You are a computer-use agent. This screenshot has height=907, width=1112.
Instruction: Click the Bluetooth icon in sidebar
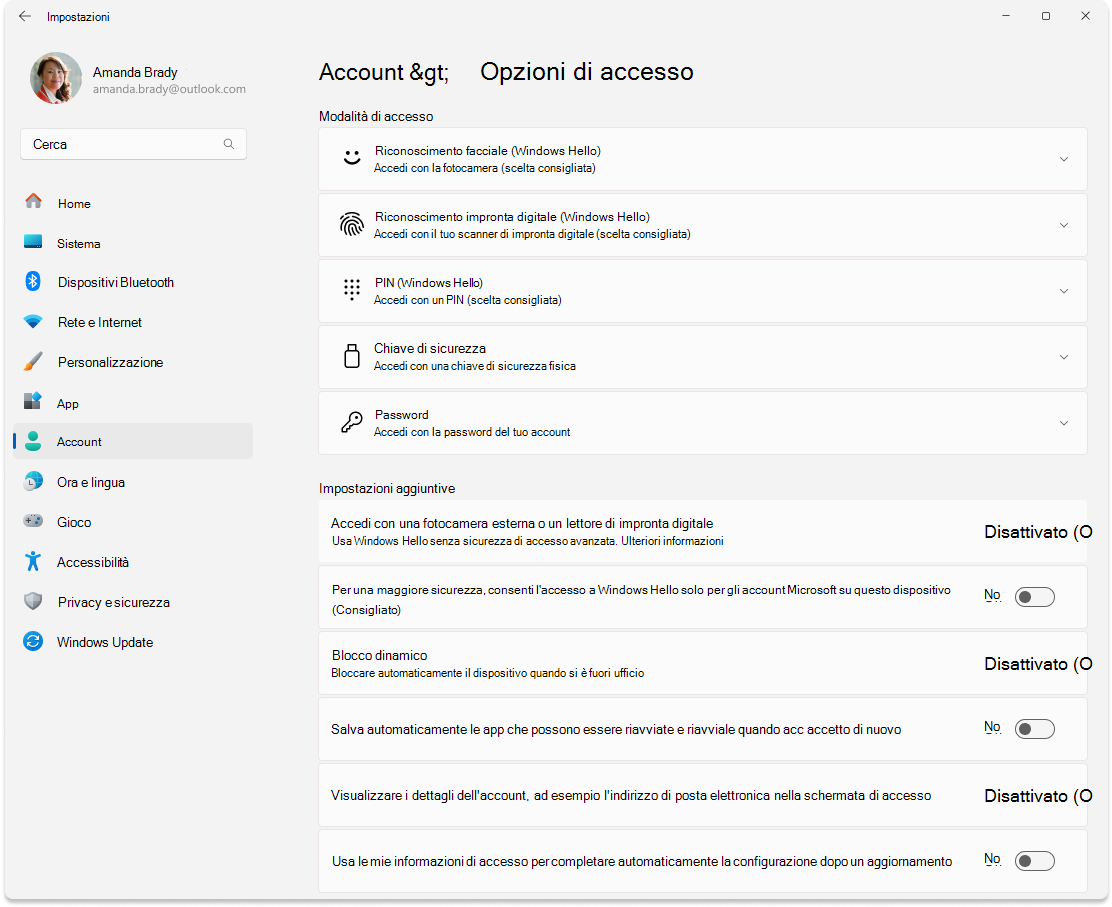pyautogui.click(x=33, y=281)
